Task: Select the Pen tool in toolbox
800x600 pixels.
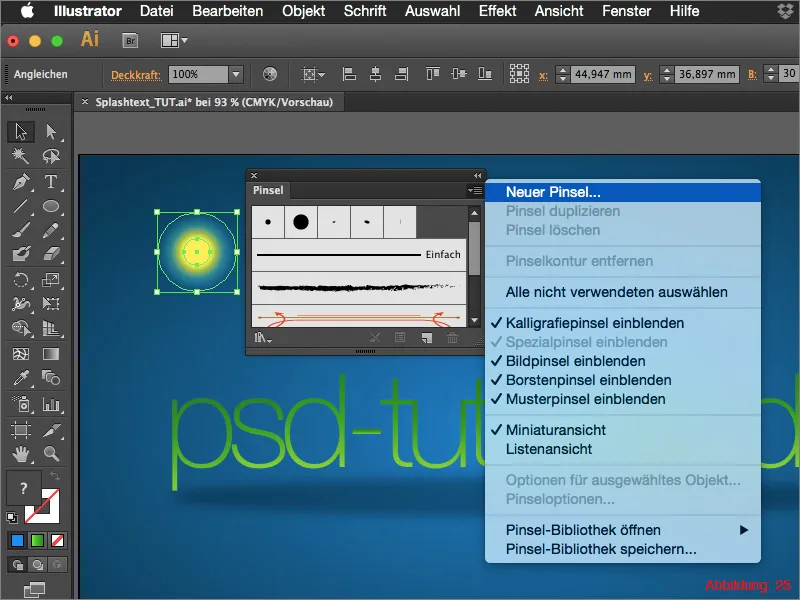Action: click(x=21, y=182)
